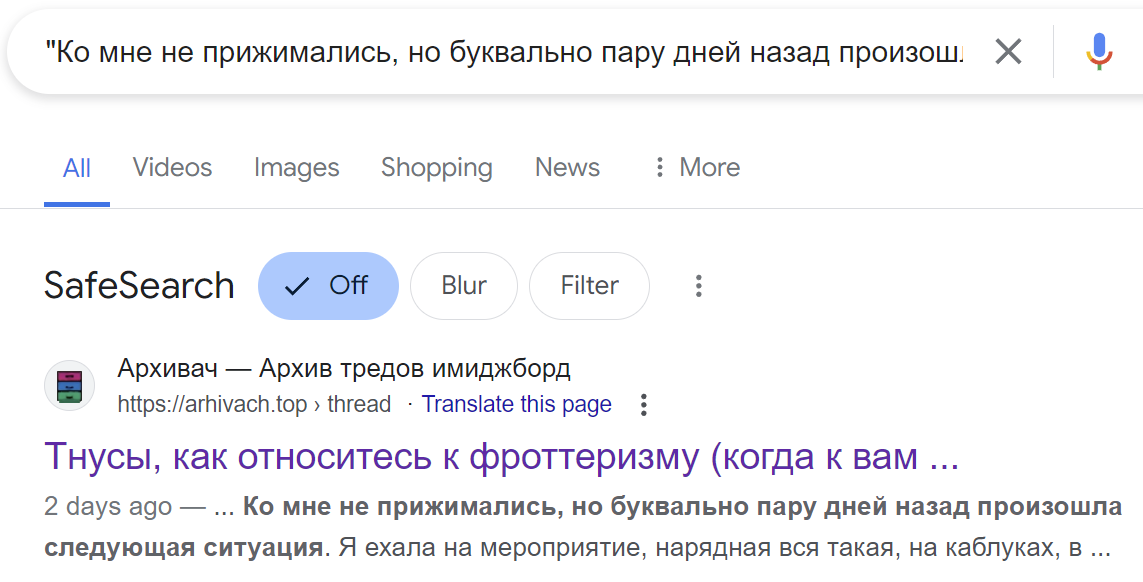
Task: Set SafeSearch to Blur
Action: tap(464, 286)
